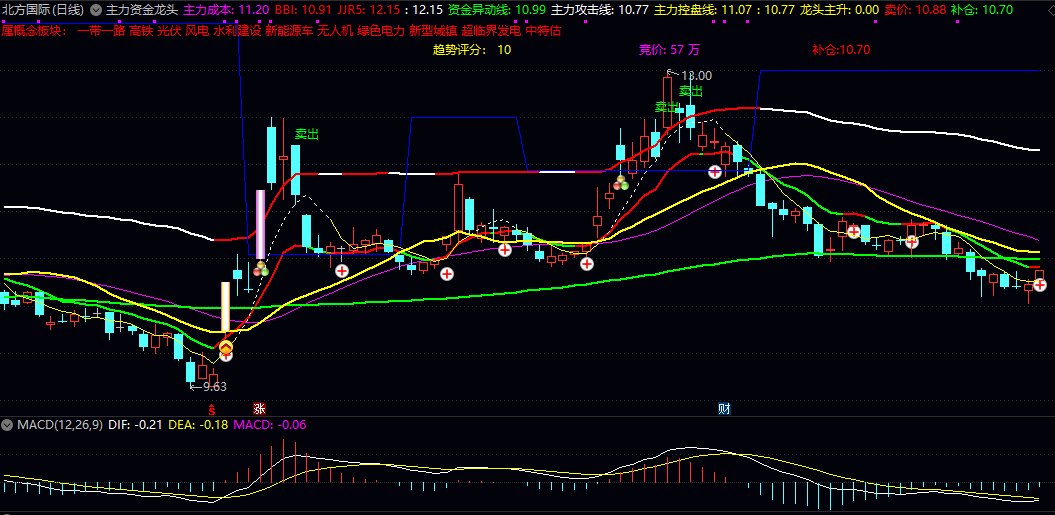Click the 龙头主升: 0.00 value
Image resolution: width=1055 pixels, height=515 pixels.
pyautogui.click(x=840, y=10)
